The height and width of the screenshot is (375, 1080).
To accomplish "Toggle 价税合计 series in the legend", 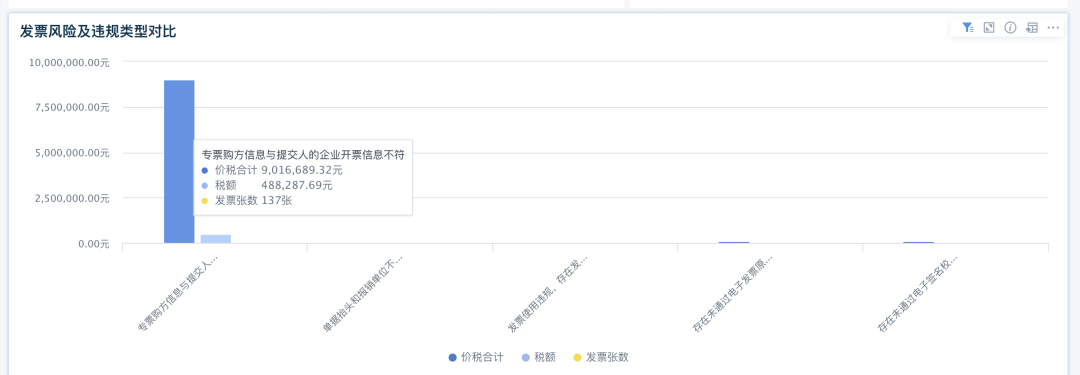I will pos(475,357).
